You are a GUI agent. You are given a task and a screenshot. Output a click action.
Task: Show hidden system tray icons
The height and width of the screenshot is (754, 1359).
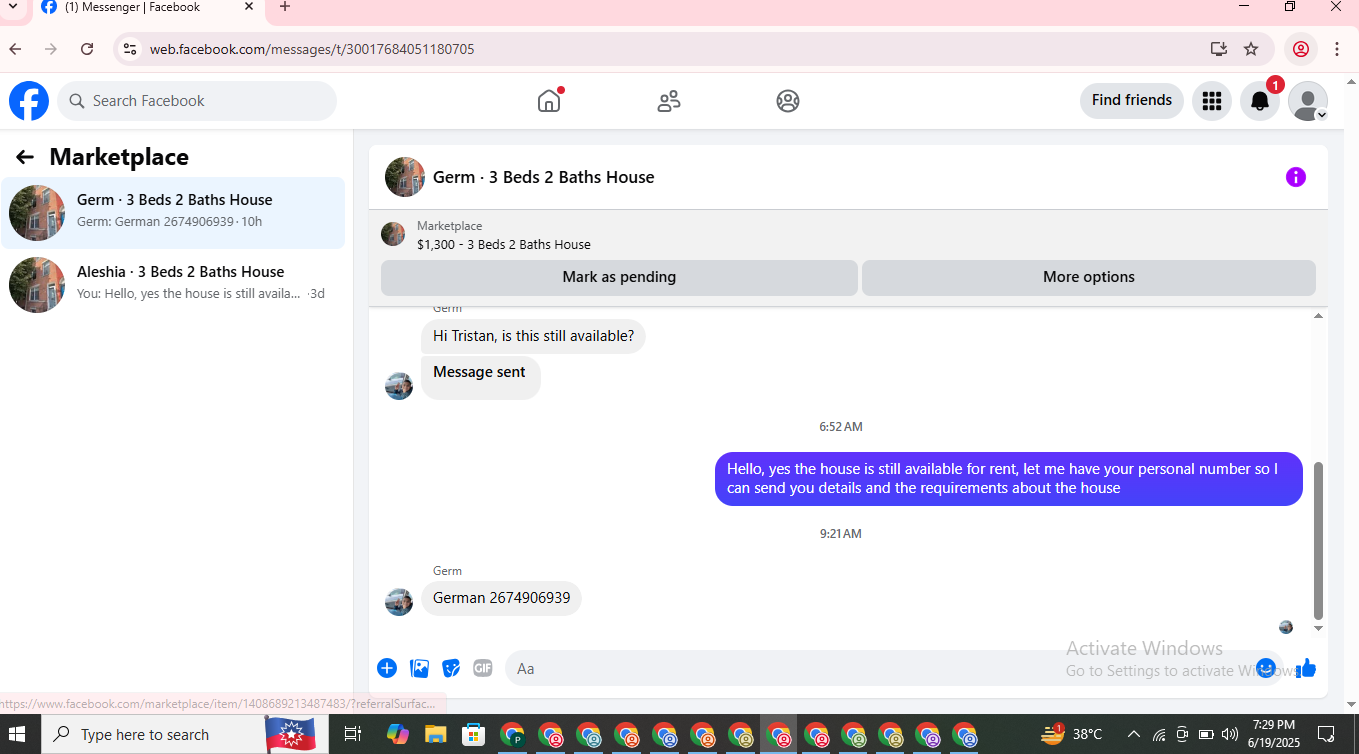coord(1133,734)
